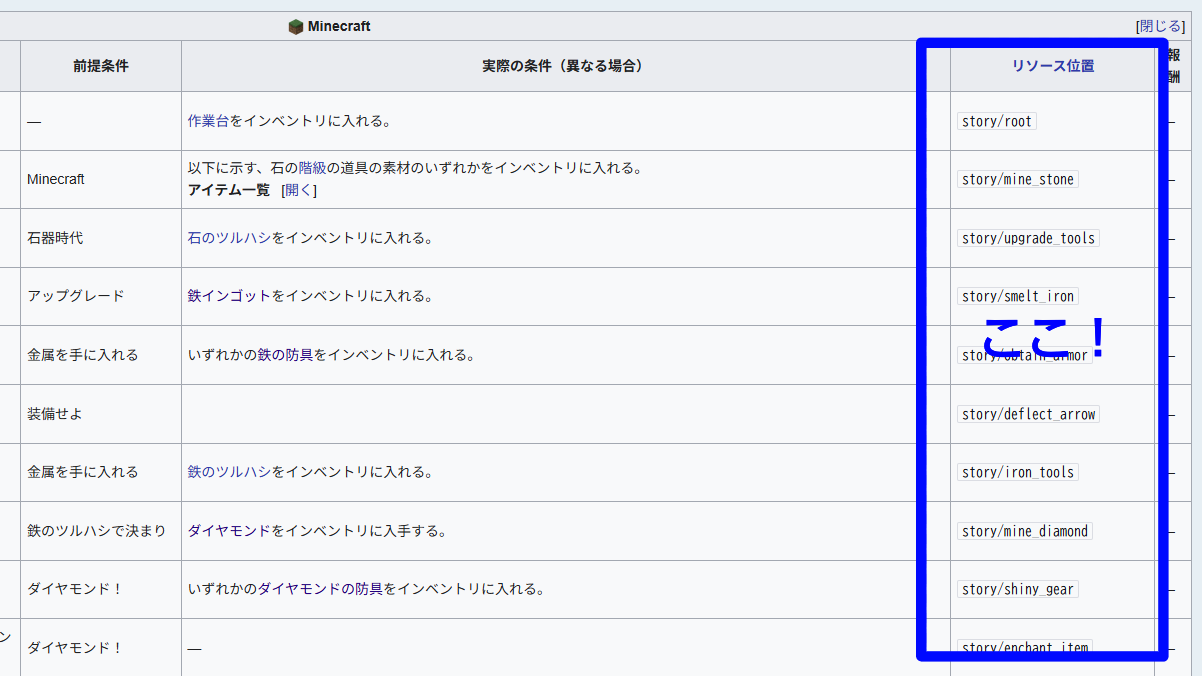Click the story/shiny_gear resource code

tap(1017, 589)
